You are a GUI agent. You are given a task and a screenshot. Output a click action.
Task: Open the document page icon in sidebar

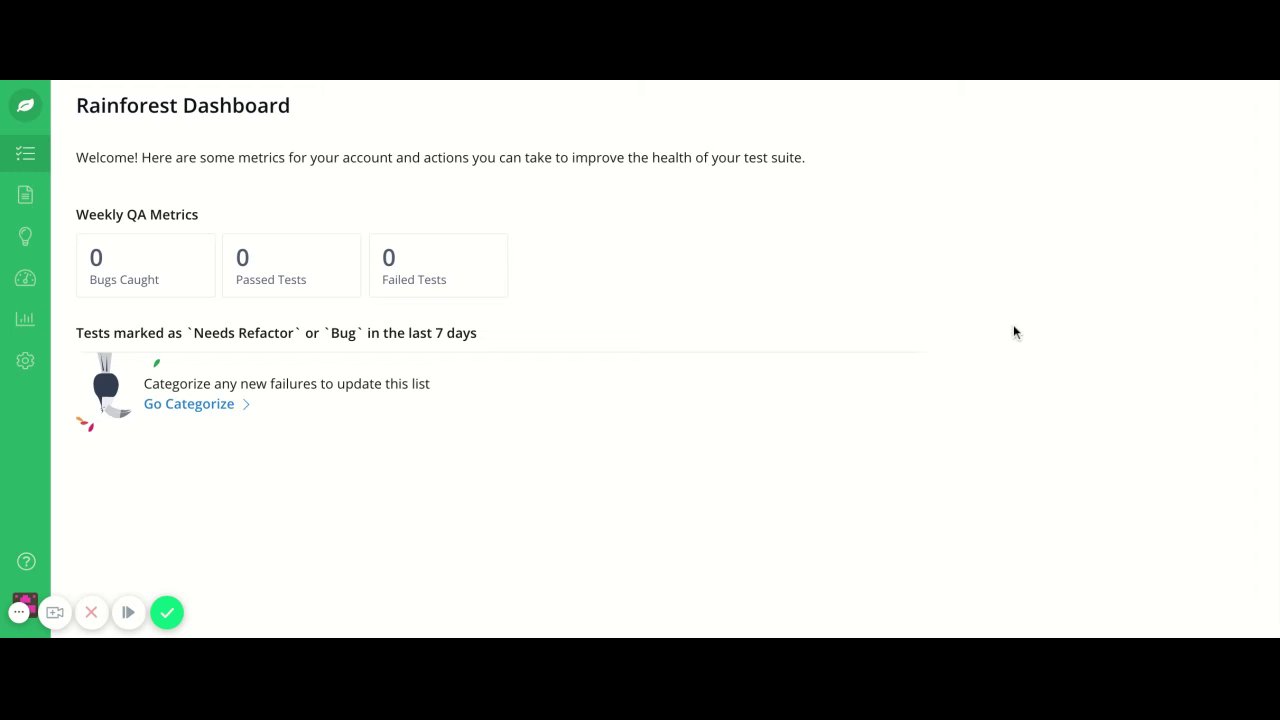coord(25,195)
